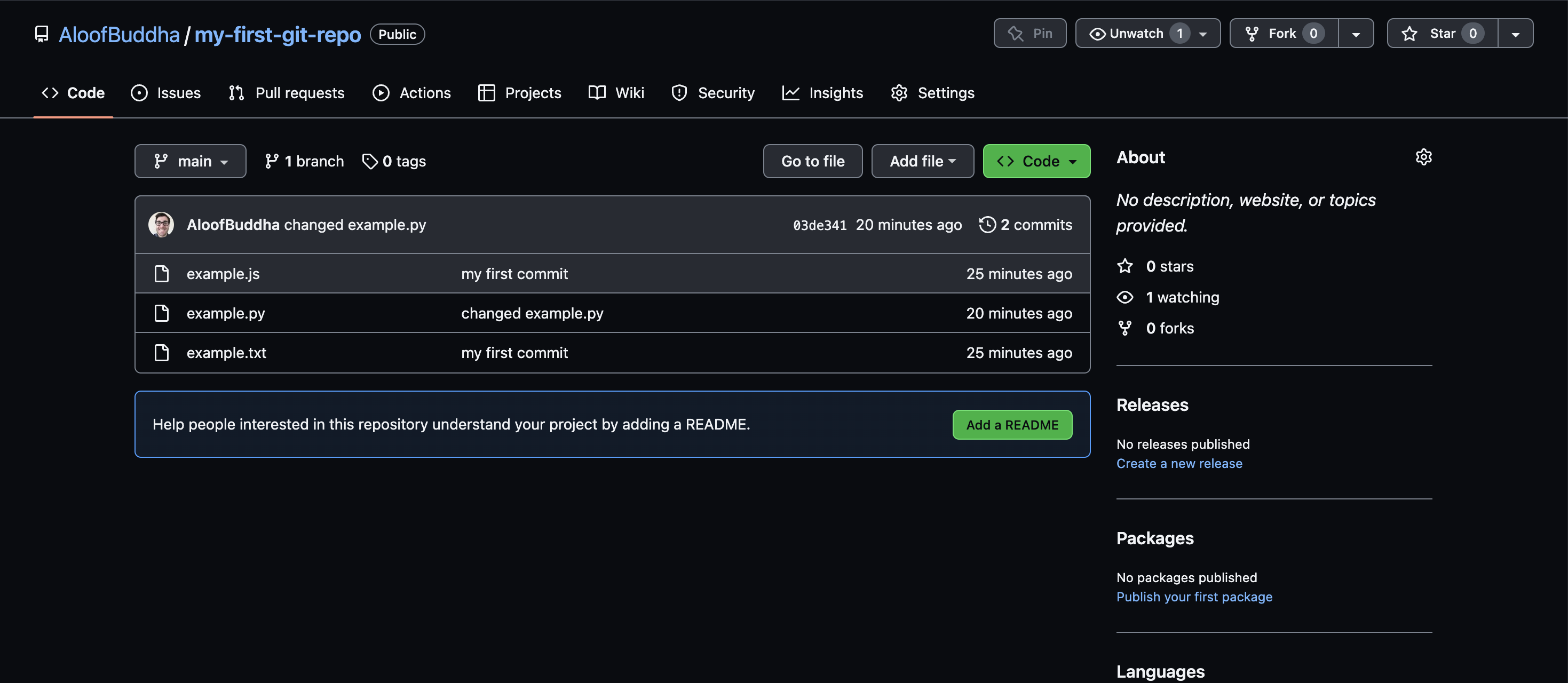Open the About section settings gear

(1423, 157)
